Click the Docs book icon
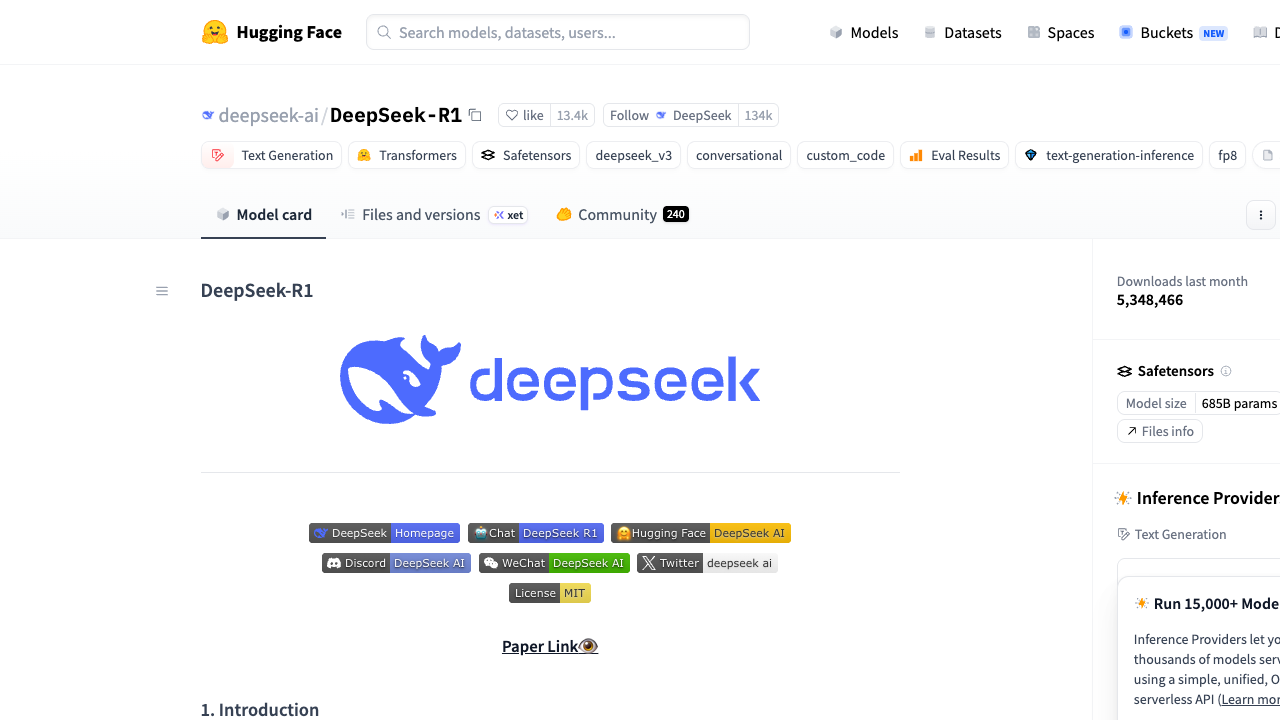 pyautogui.click(x=1260, y=32)
